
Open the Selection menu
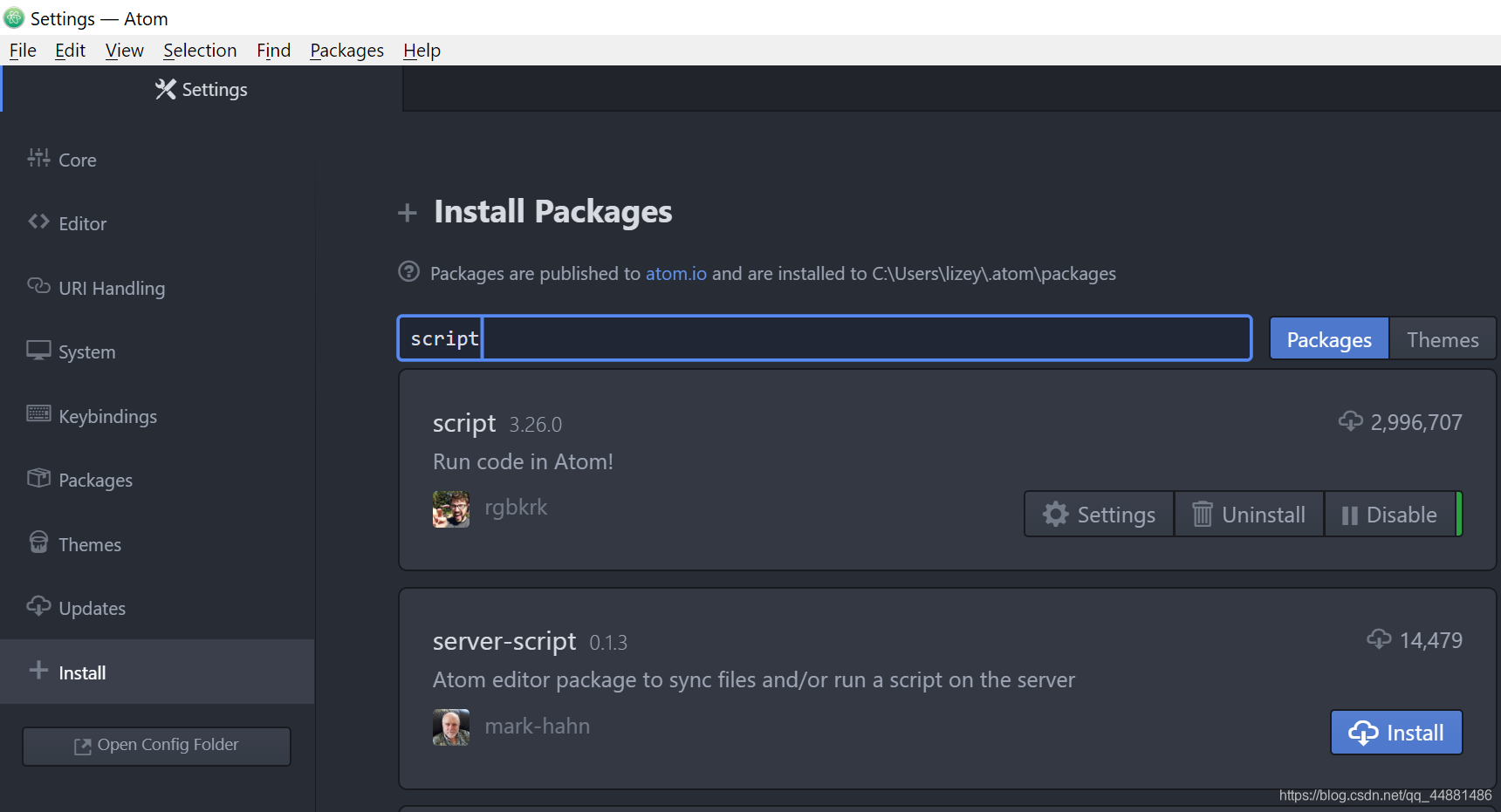pyautogui.click(x=200, y=51)
